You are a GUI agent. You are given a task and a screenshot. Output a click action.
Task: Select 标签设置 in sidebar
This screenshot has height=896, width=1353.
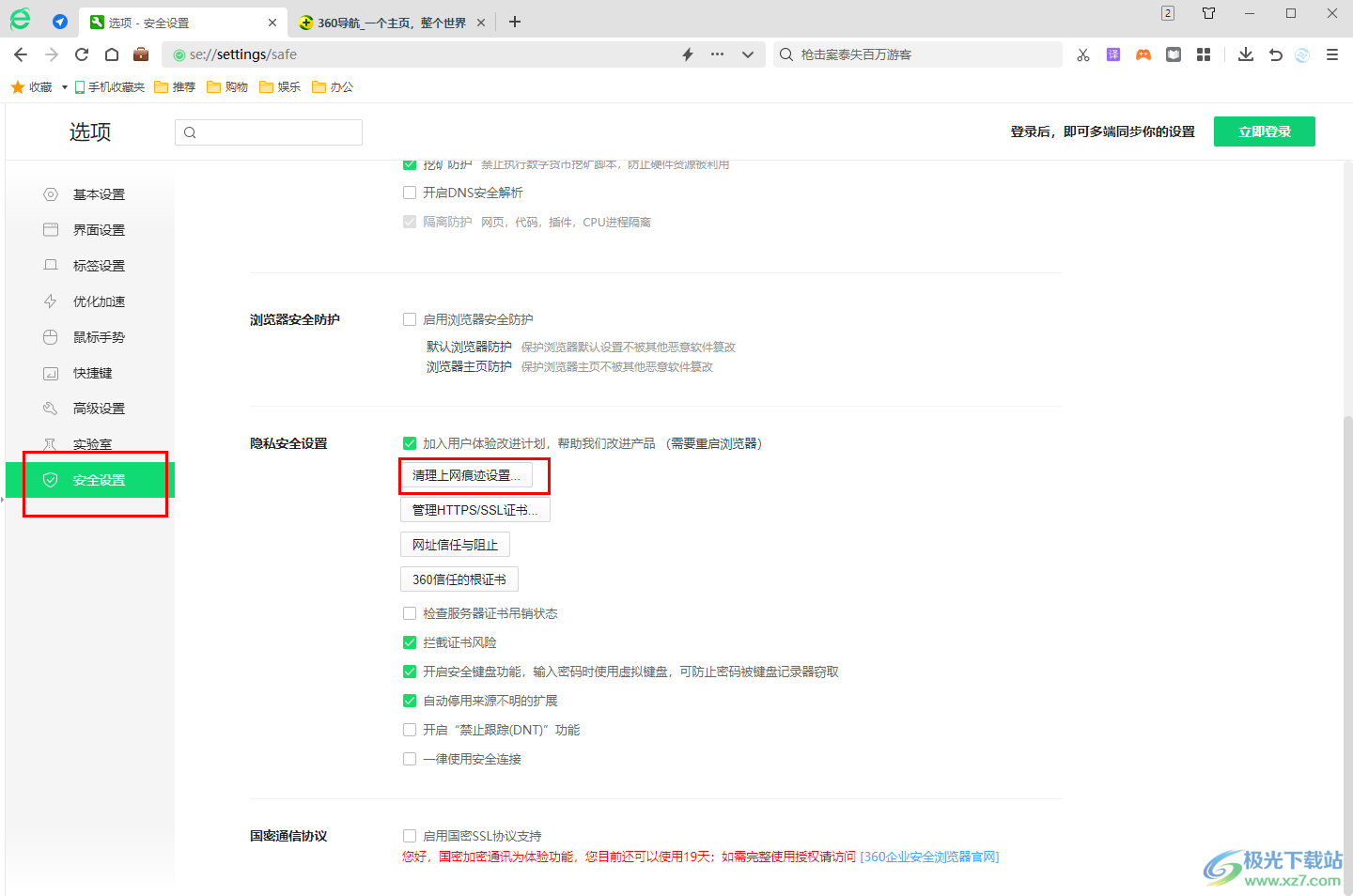(x=90, y=266)
